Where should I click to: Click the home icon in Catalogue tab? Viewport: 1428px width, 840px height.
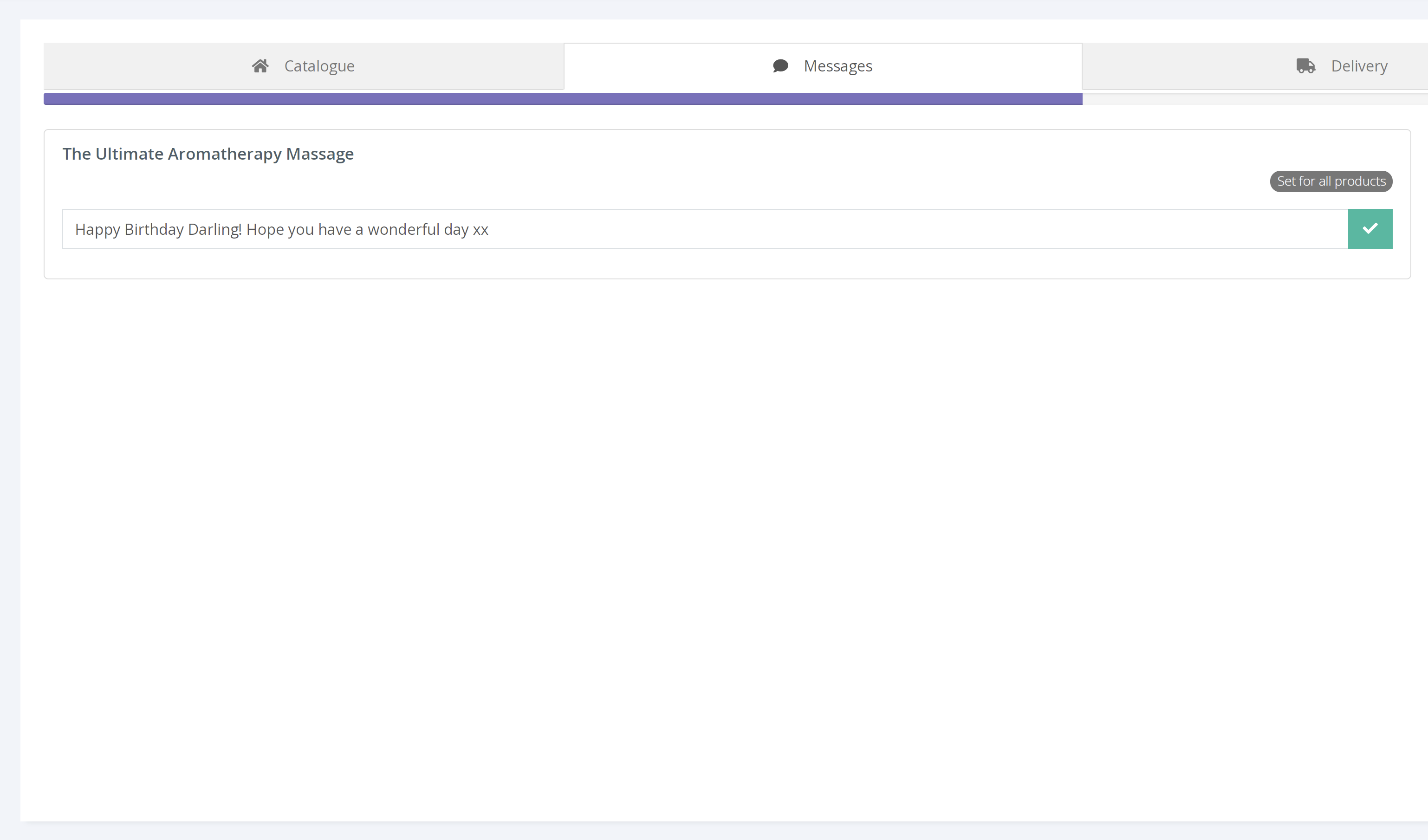click(x=260, y=66)
